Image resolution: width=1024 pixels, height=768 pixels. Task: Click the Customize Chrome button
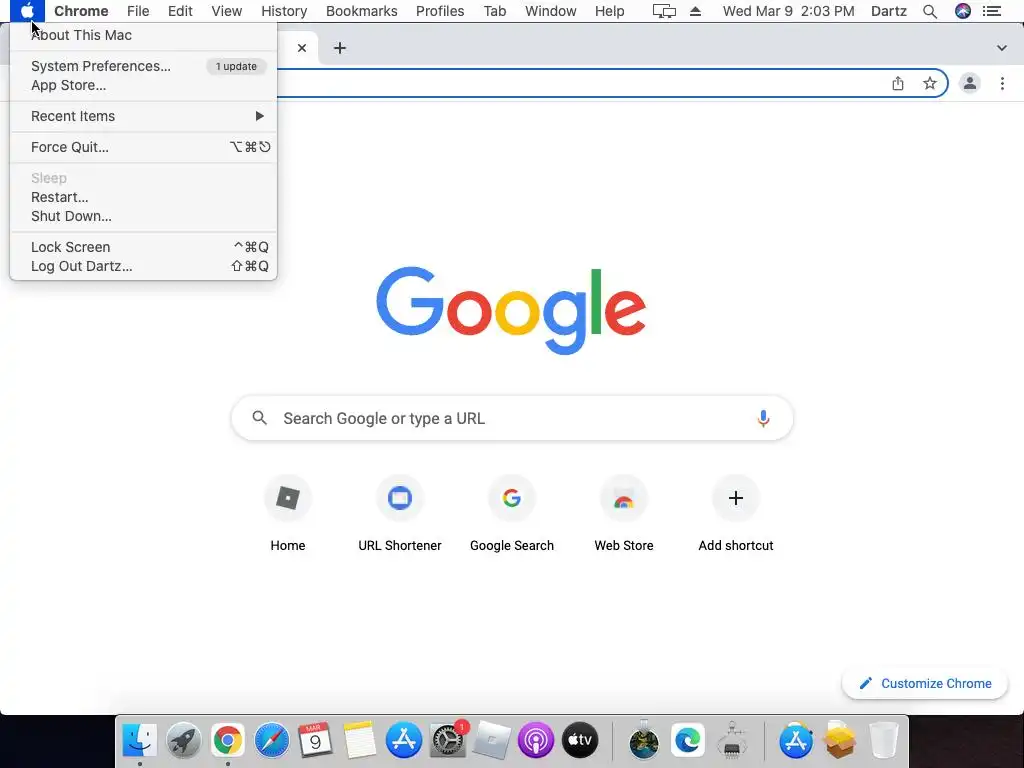(925, 684)
